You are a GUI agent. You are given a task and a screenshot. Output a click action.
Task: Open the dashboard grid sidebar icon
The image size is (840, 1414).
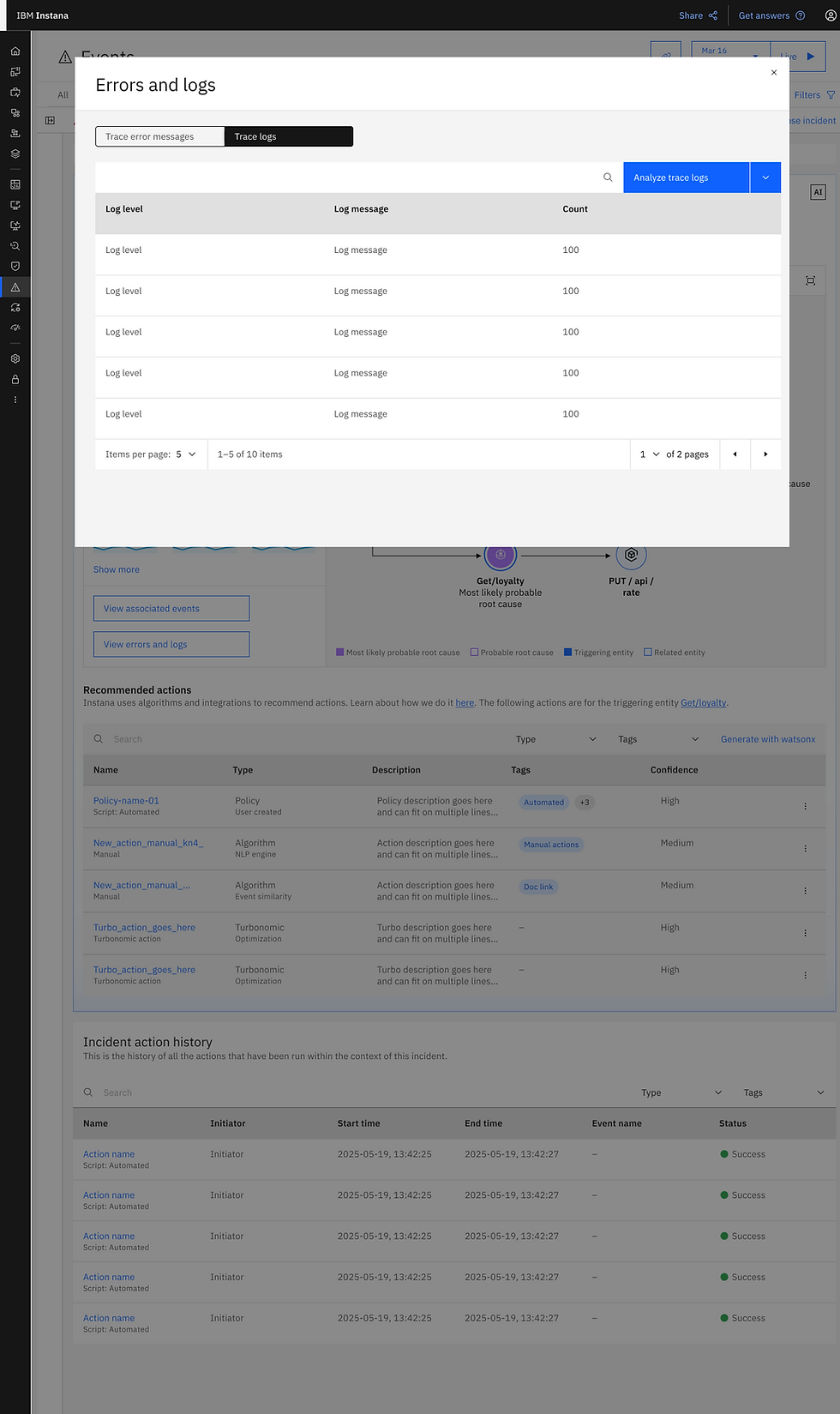pos(15,184)
